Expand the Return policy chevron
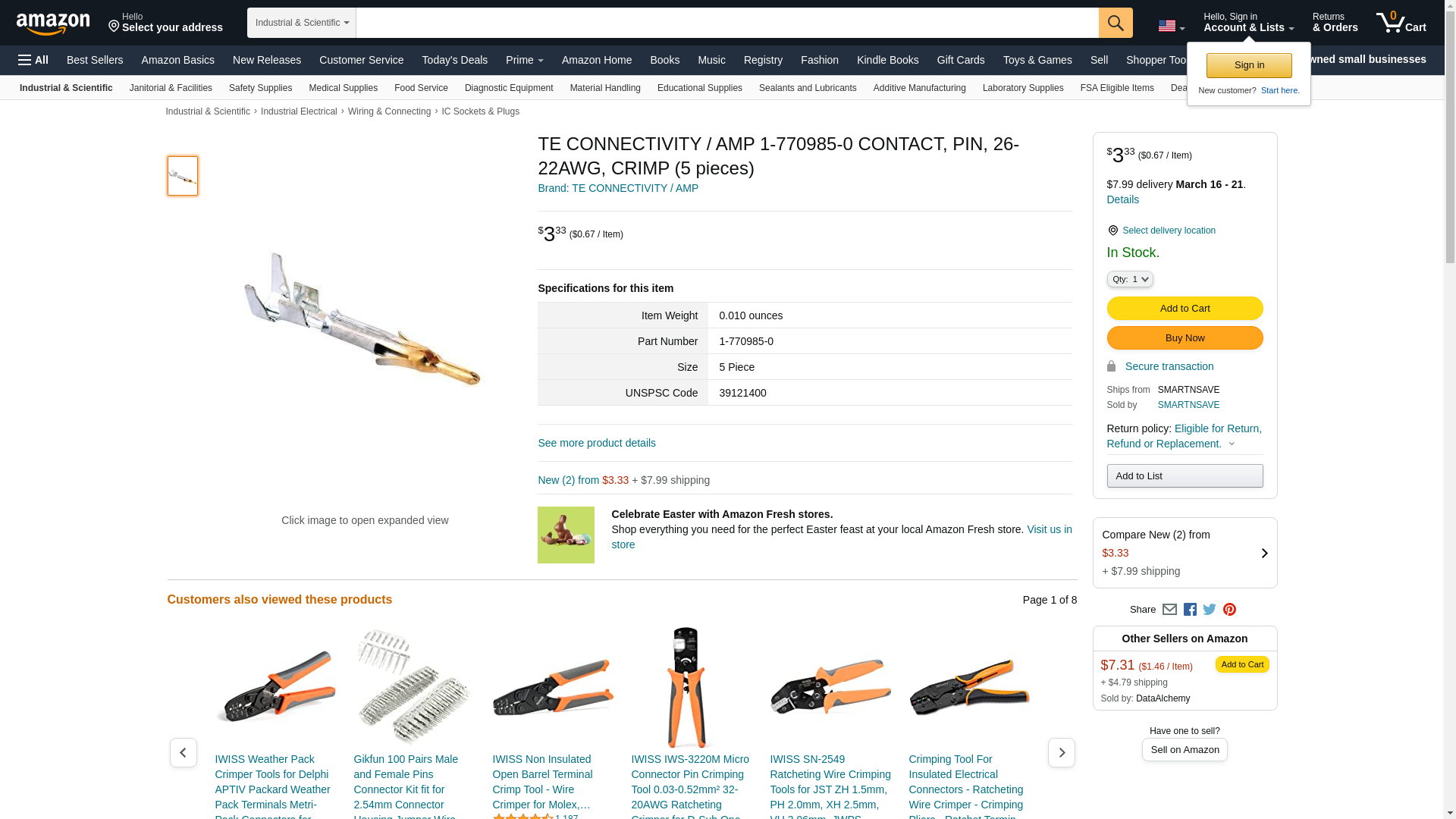 point(1232,444)
